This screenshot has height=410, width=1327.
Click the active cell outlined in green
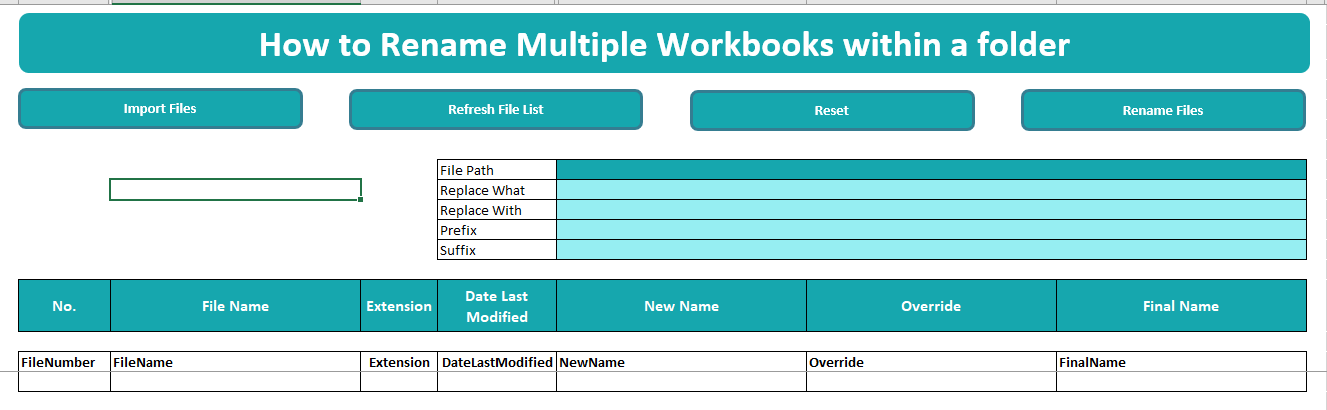point(235,189)
